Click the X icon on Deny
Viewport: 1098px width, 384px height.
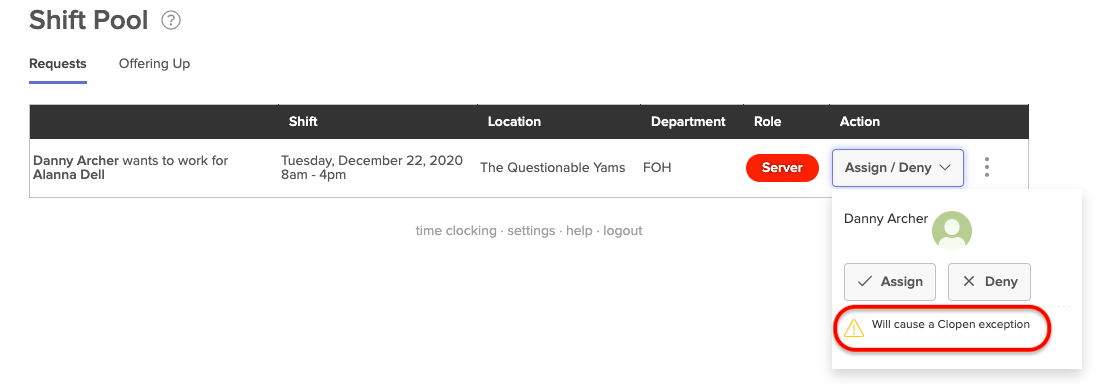point(968,282)
